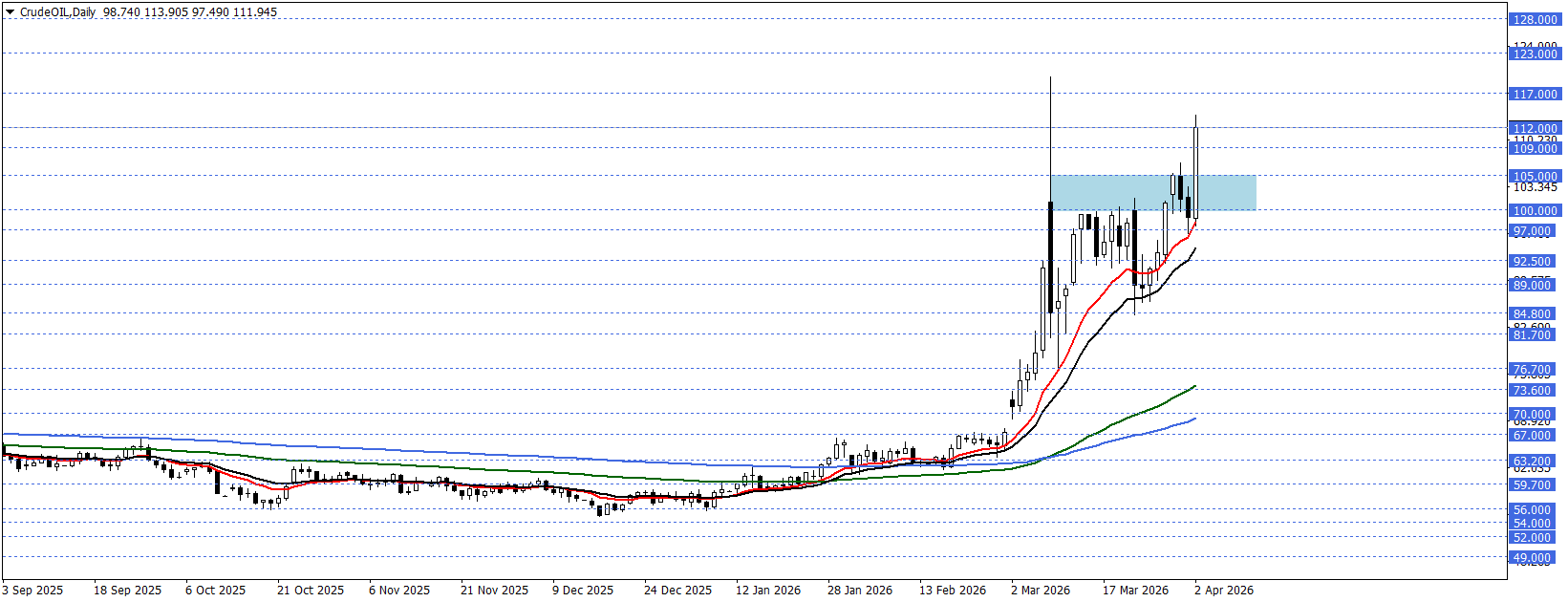Select the 21 Oct 2025 date label
Image resolution: width=1568 pixels, height=602 pixels.
tap(311, 590)
